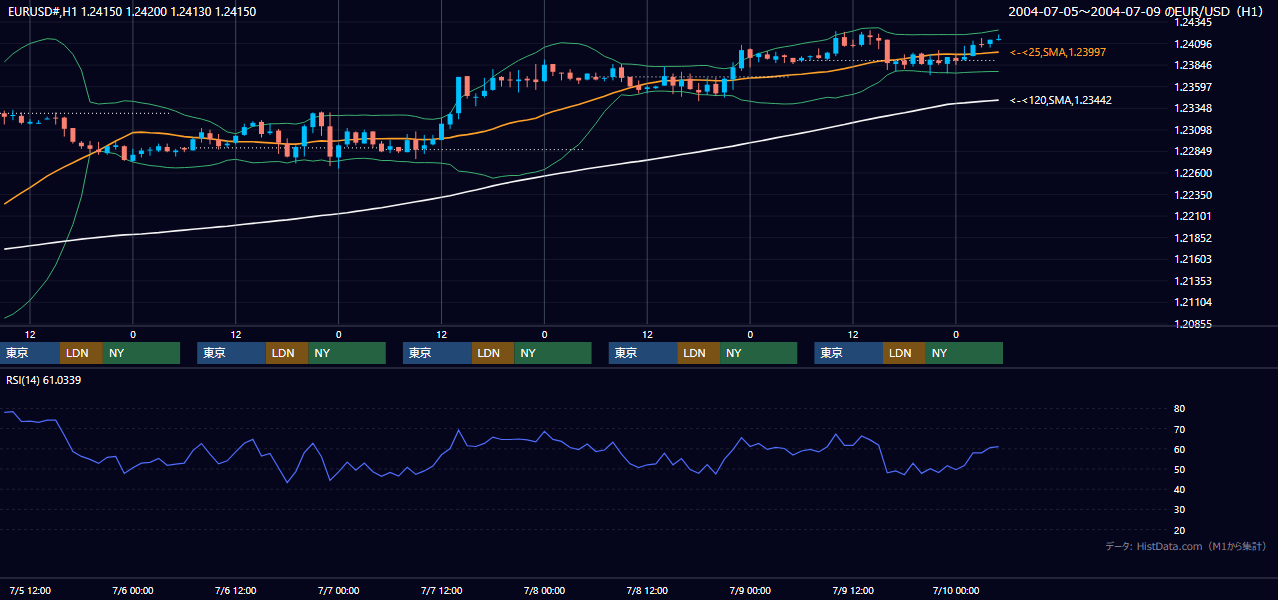This screenshot has width=1278, height=600.
Task: Click price axis value 1.24096
Action: tap(1193, 44)
